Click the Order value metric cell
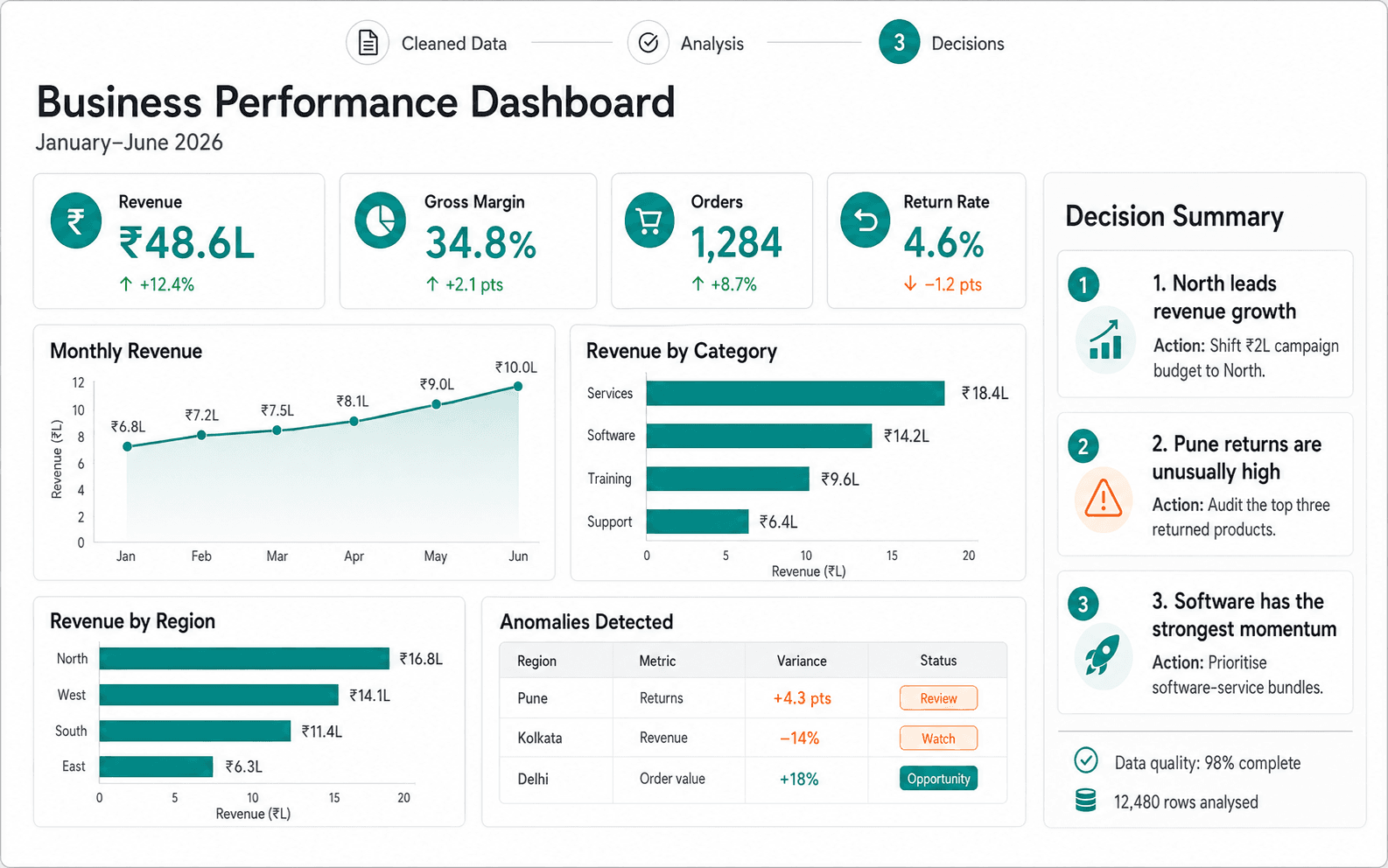This screenshot has height=868, width=1388. click(x=672, y=779)
